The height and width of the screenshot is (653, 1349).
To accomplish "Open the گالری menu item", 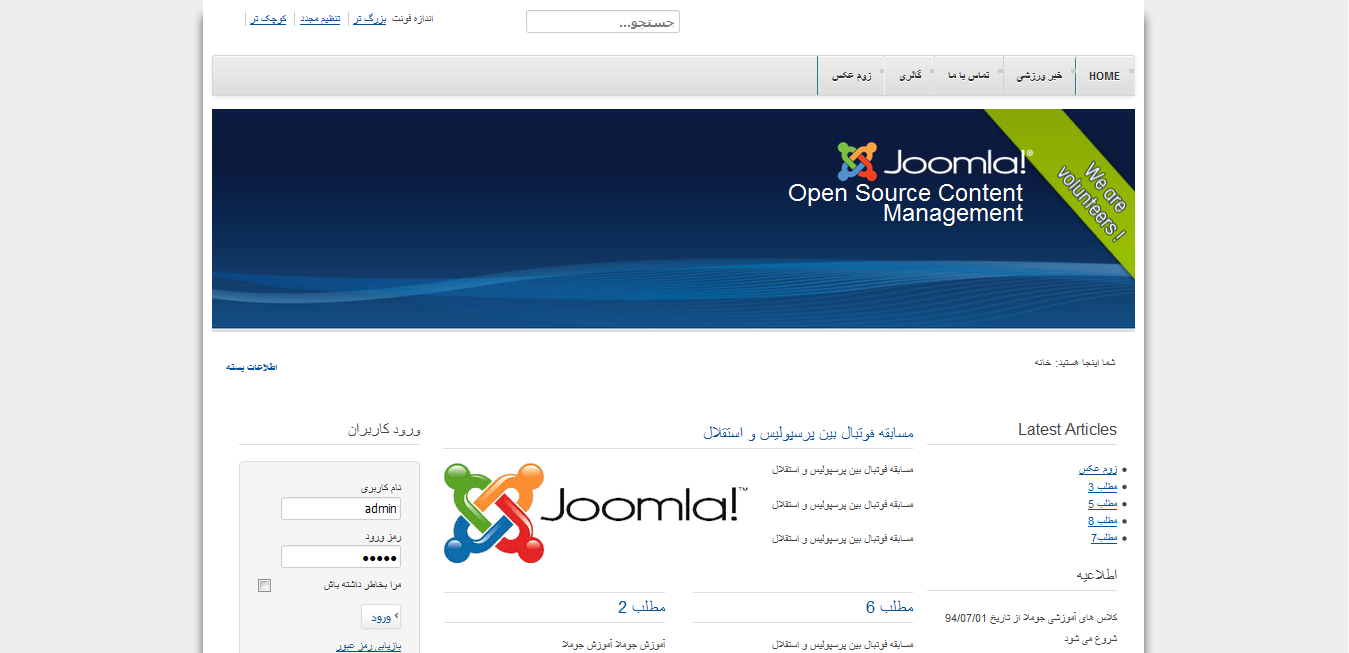I will coord(909,76).
